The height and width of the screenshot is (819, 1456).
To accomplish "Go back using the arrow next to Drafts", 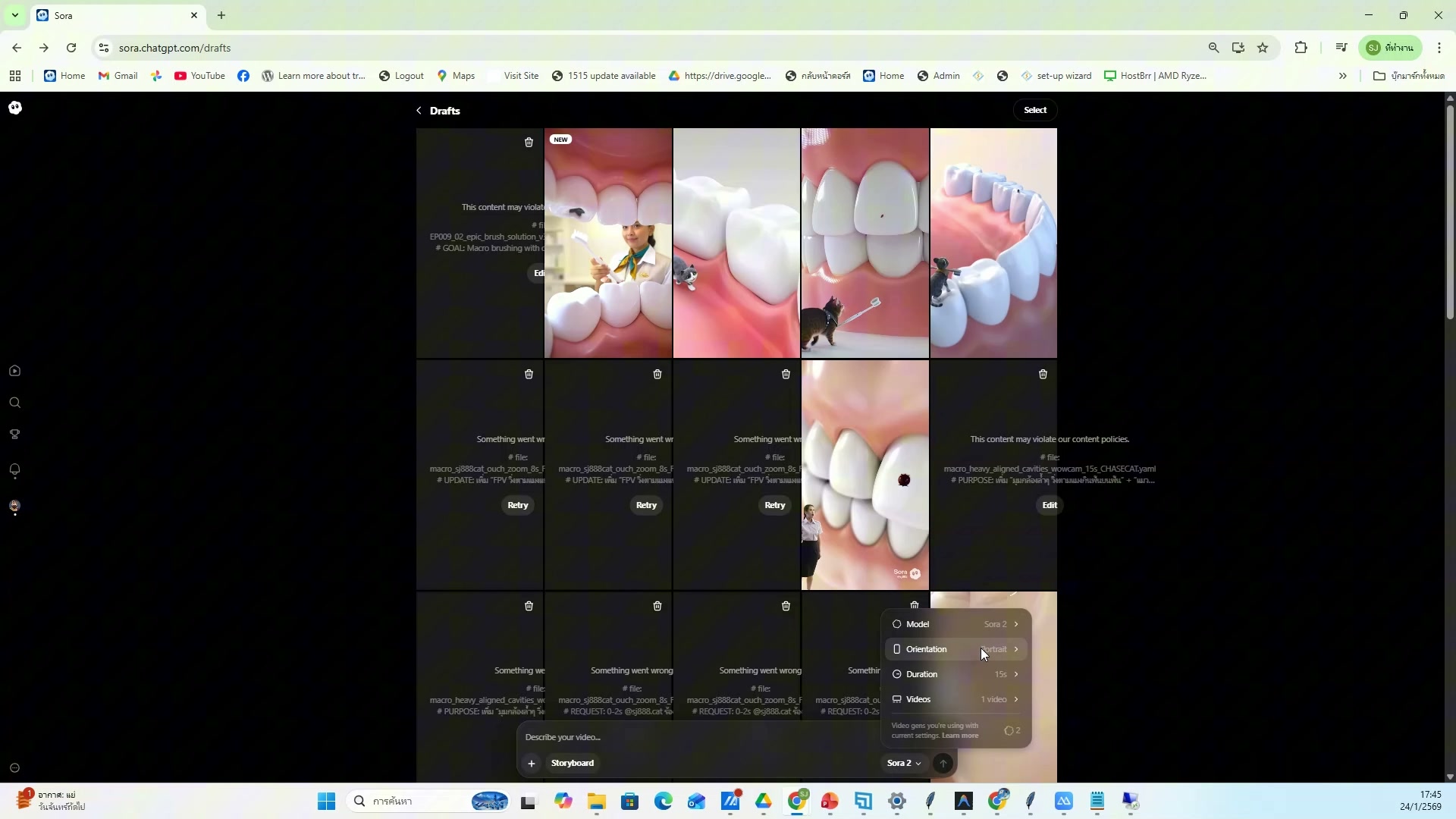I will point(419,110).
